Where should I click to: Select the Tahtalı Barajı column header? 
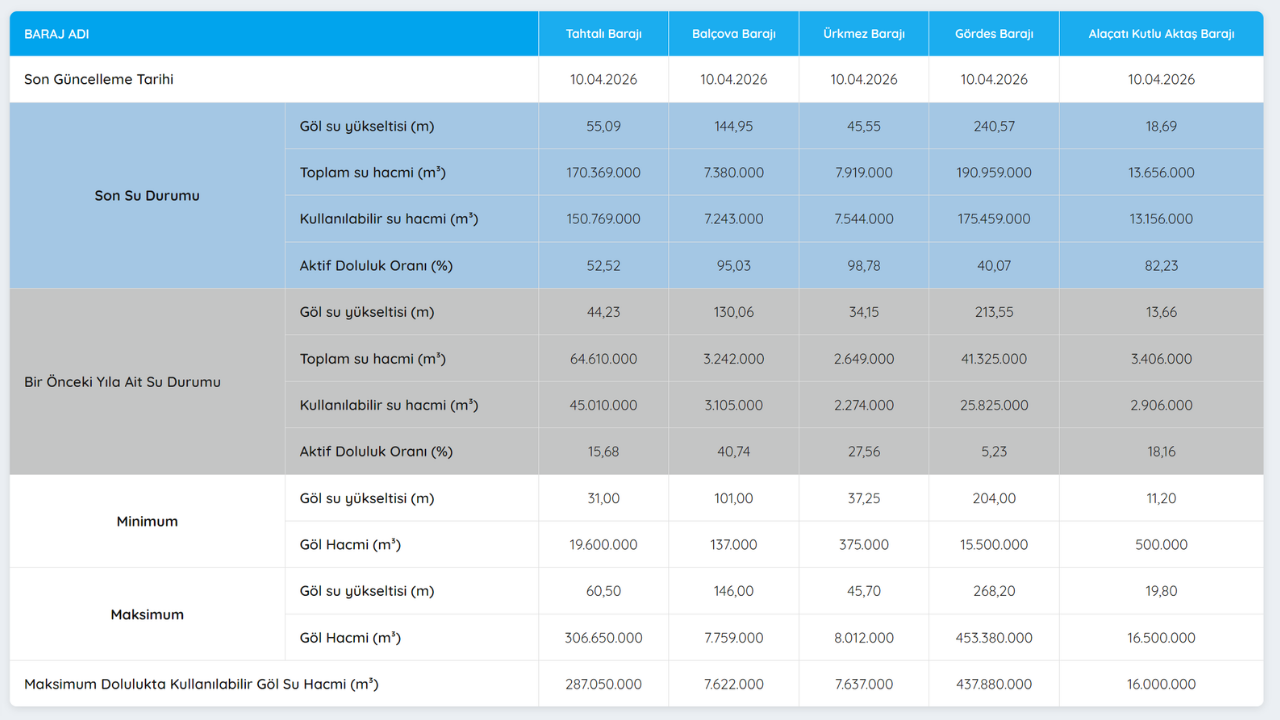click(x=603, y=34)
